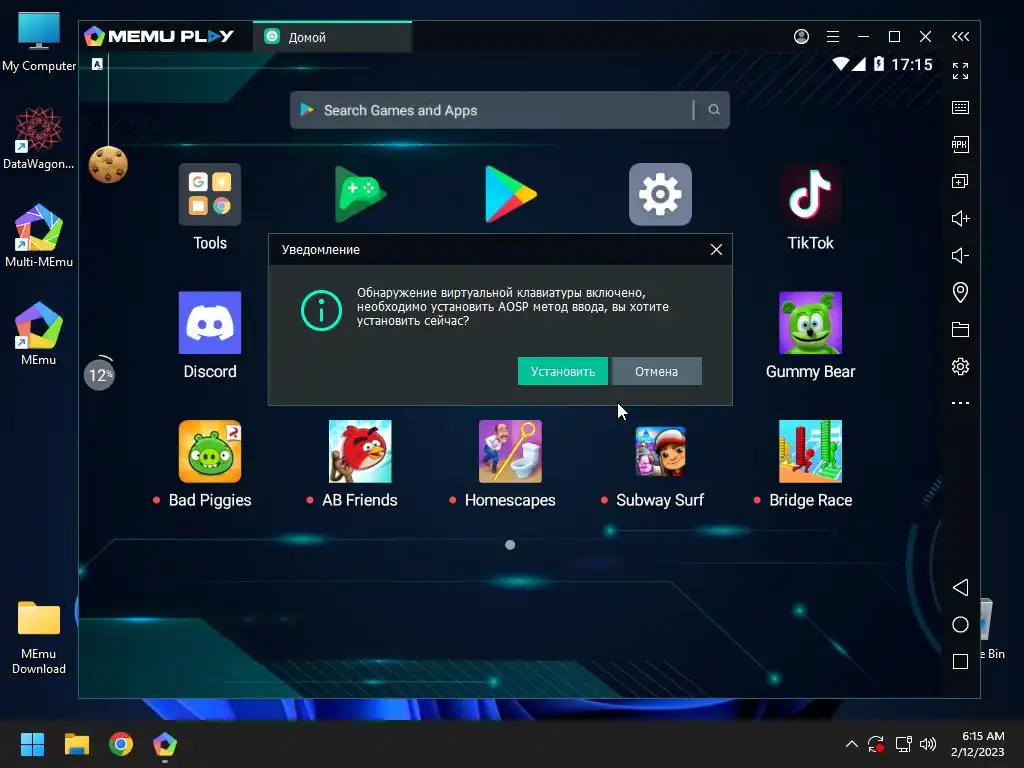The width and height of the screenshot is (1024, 768).
Task: Tap Android Back triangle button
Action: (960, 587)
